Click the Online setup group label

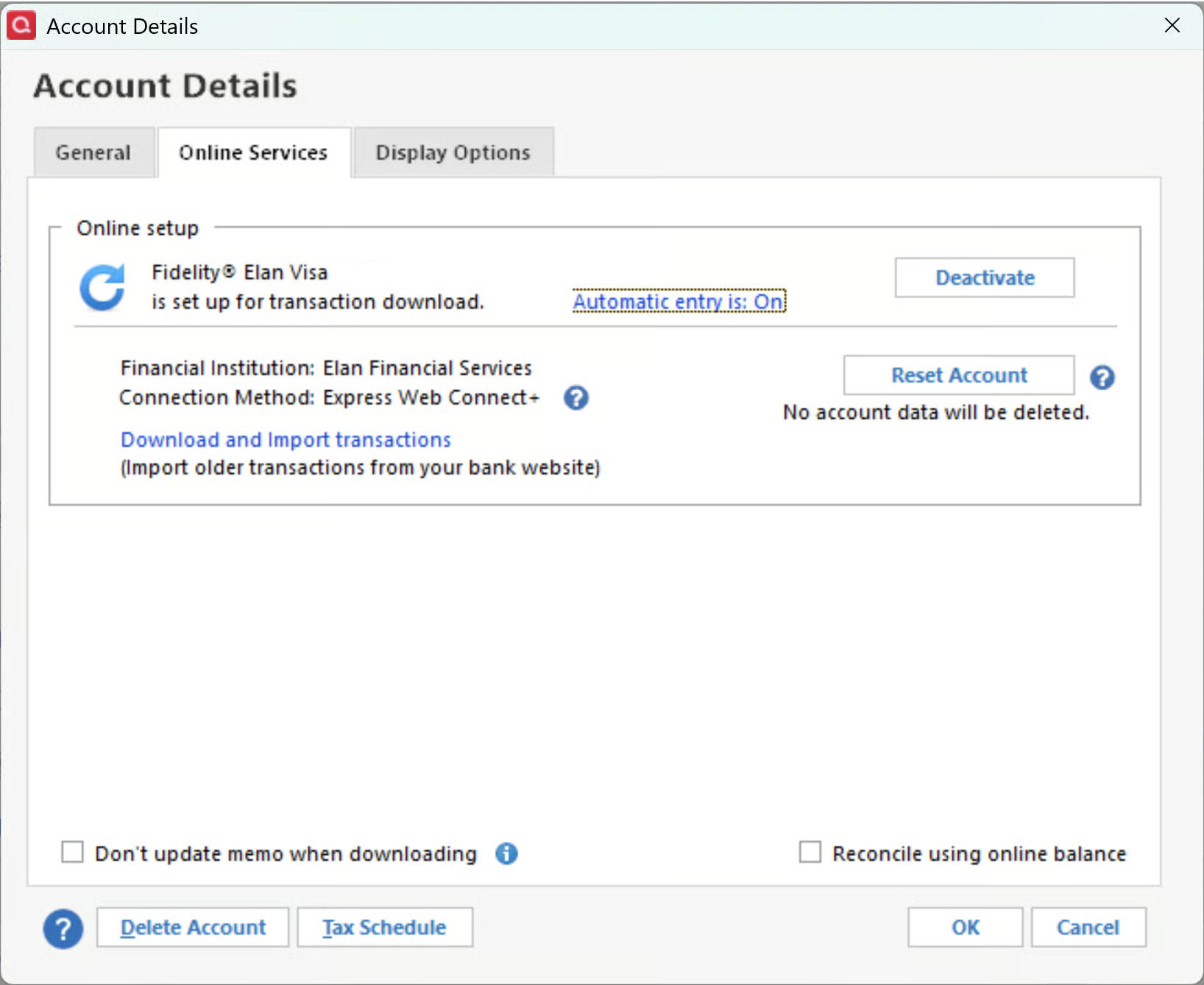click(138, 228)
